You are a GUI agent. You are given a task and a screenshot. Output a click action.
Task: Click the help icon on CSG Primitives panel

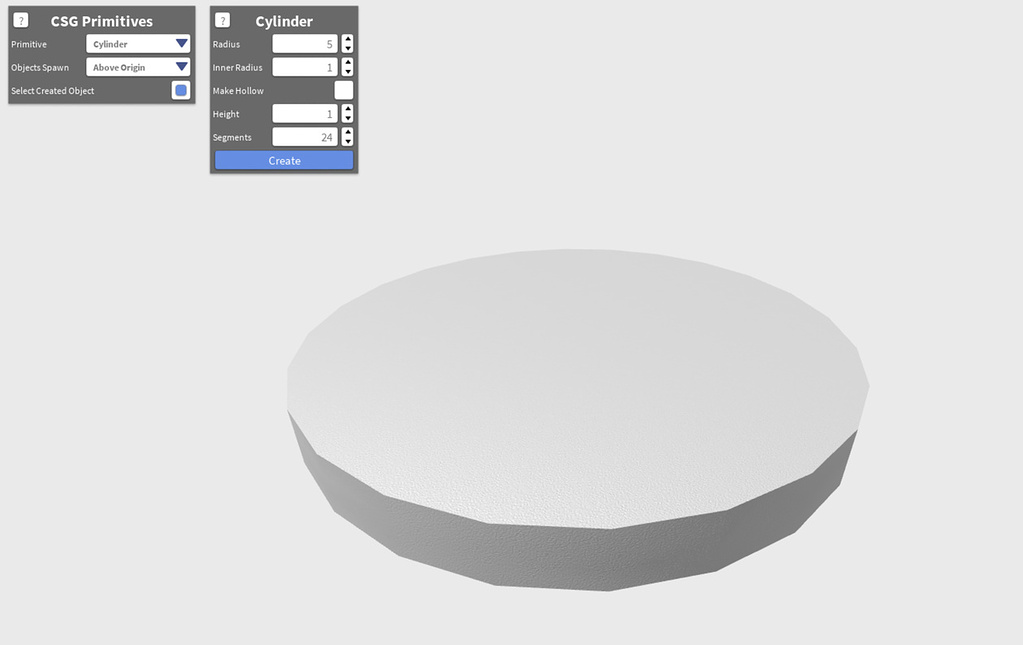click(x=20, y=20)
